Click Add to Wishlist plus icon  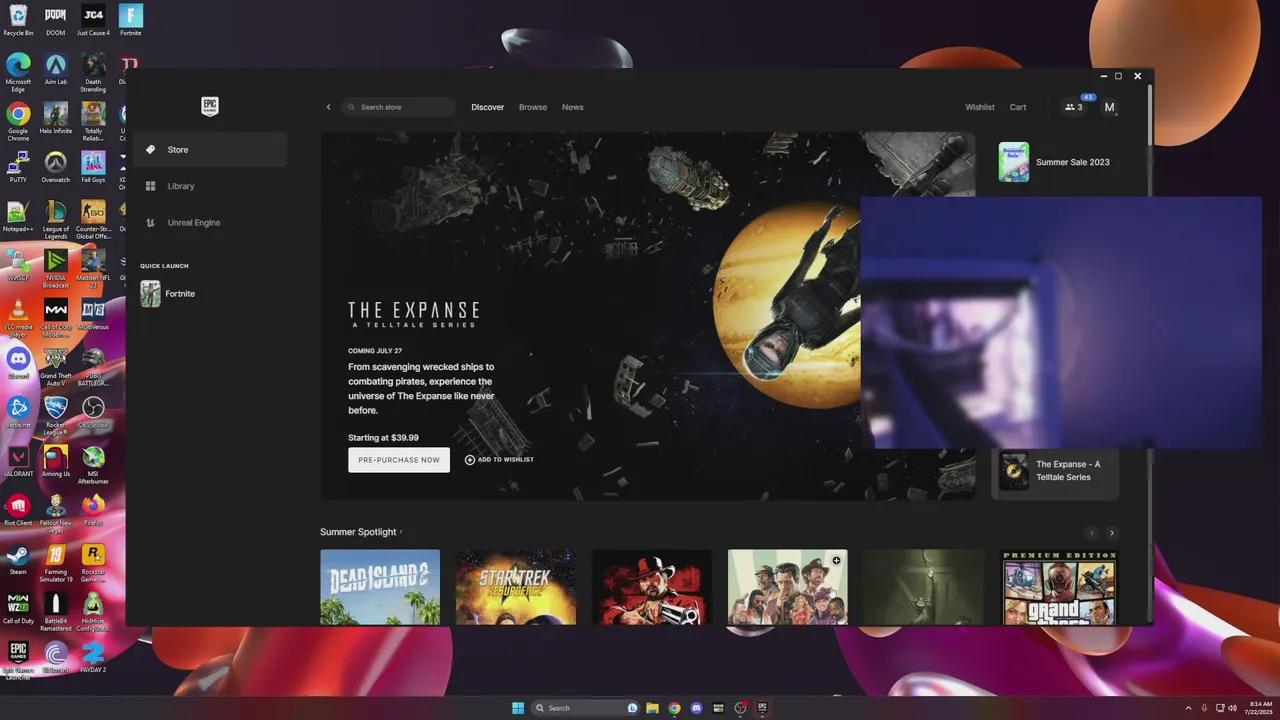click(x=470, y=460)
